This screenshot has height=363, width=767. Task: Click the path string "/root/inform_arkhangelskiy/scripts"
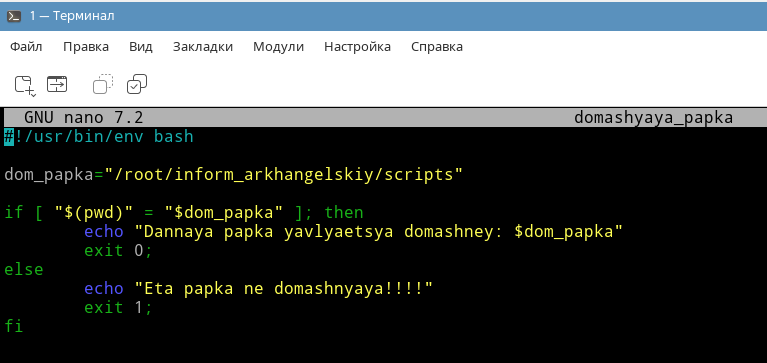pos(283,175)
